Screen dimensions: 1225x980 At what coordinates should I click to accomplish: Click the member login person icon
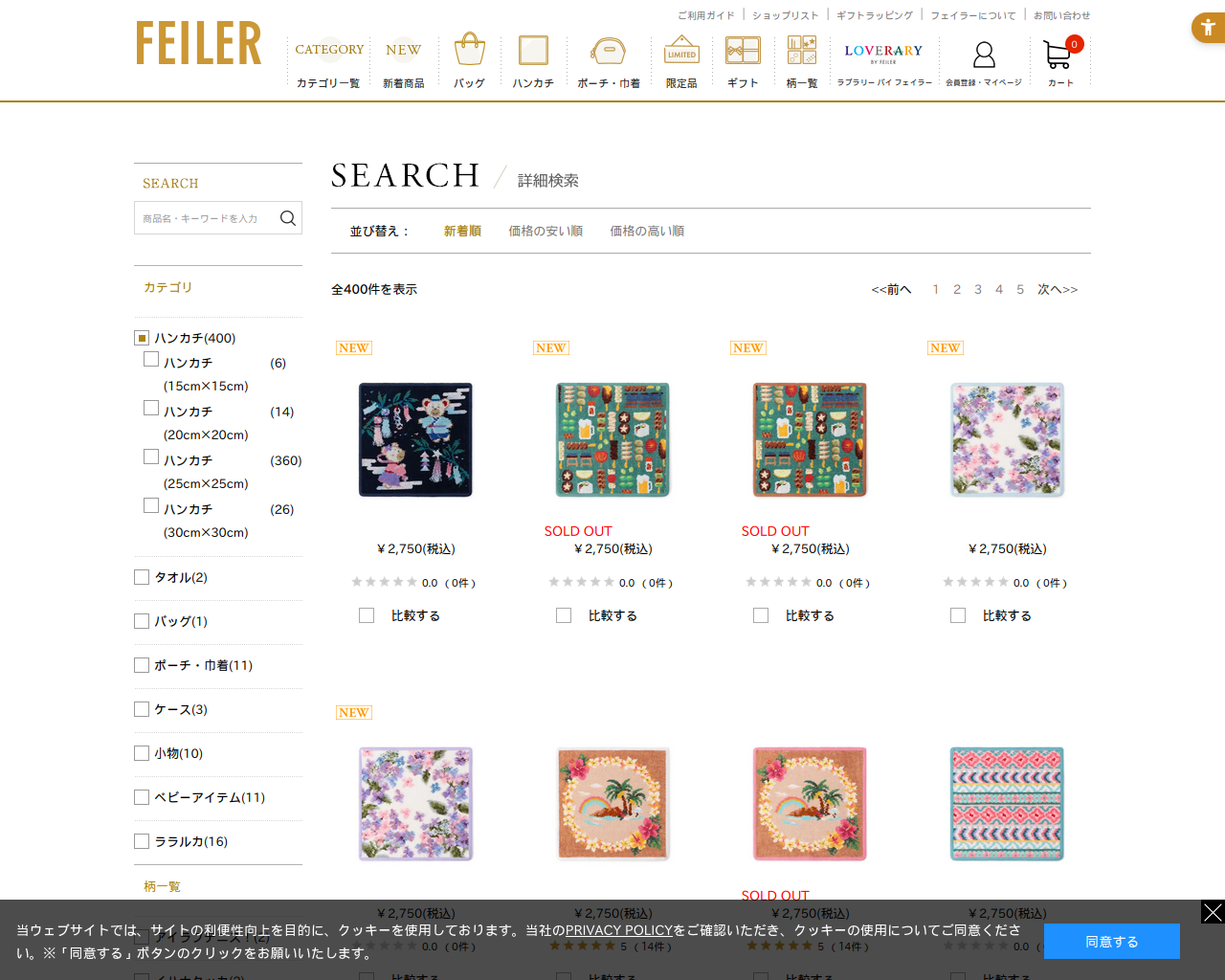tap(984, 55)
